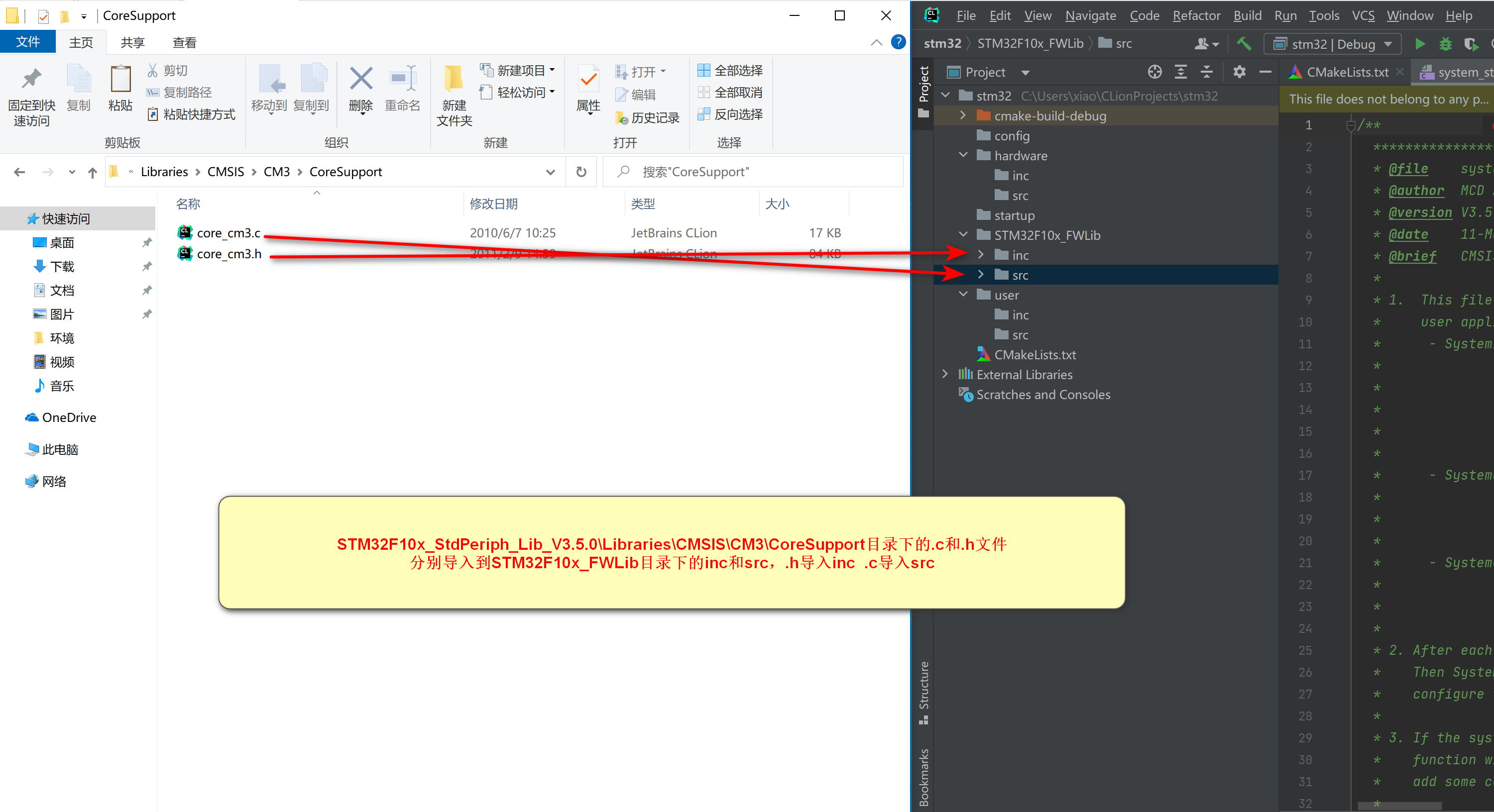Open Explorer help question mark

898,42
